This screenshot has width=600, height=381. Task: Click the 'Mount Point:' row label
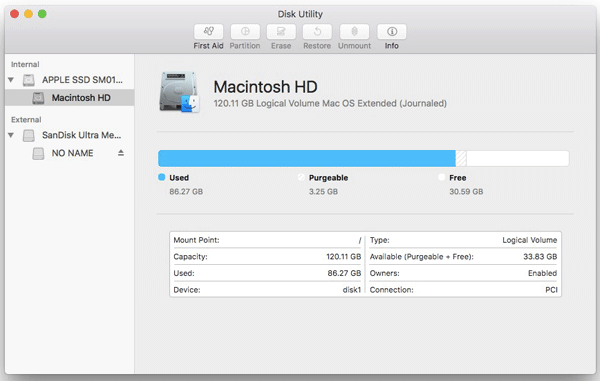(196, 240)
